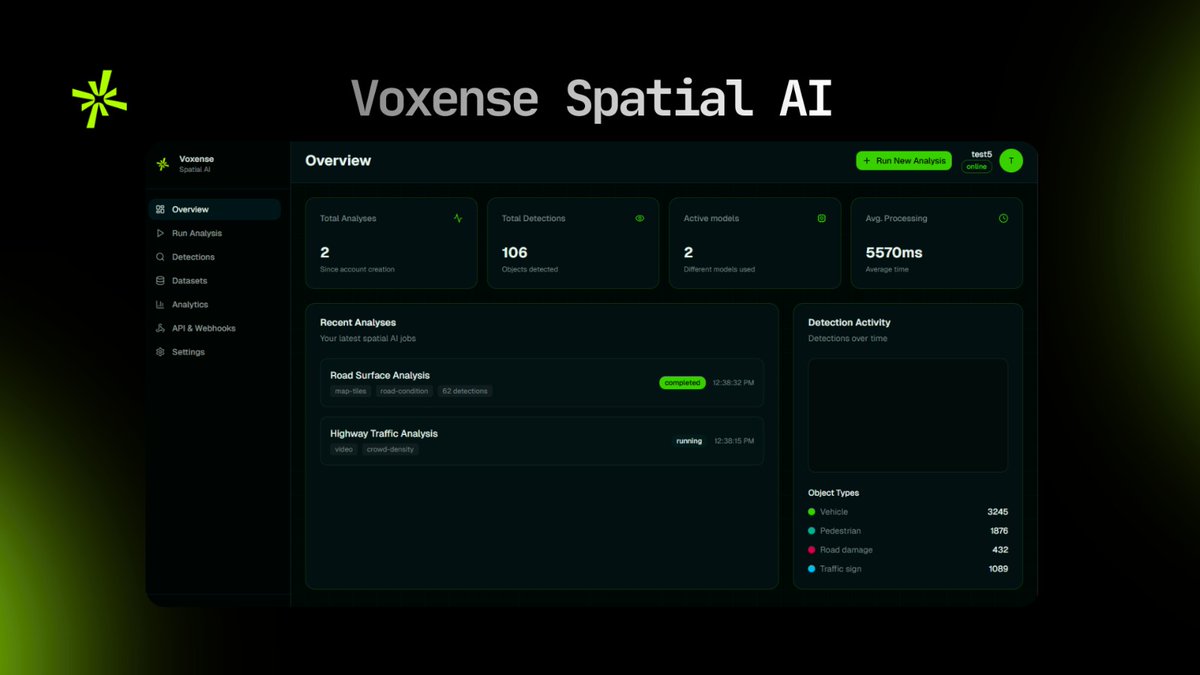Click the 12:38:32 PM timestamp
This screenshot has height=675, width=1200.
[x=734, y=382]
